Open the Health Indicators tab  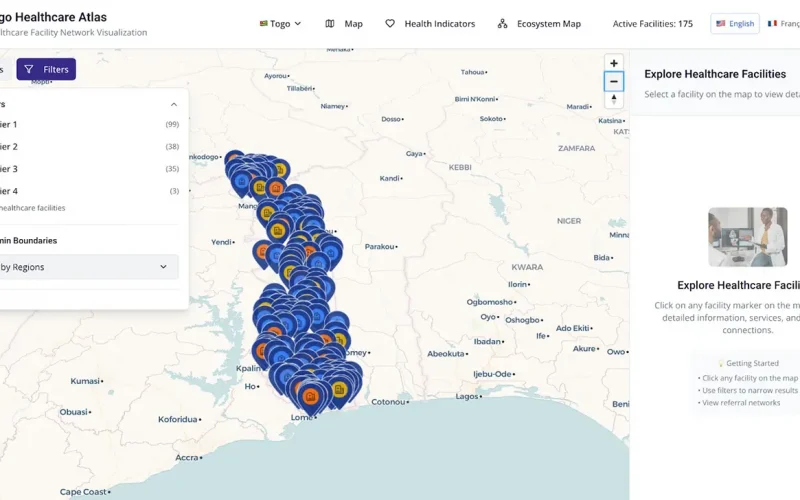[439, 24]
